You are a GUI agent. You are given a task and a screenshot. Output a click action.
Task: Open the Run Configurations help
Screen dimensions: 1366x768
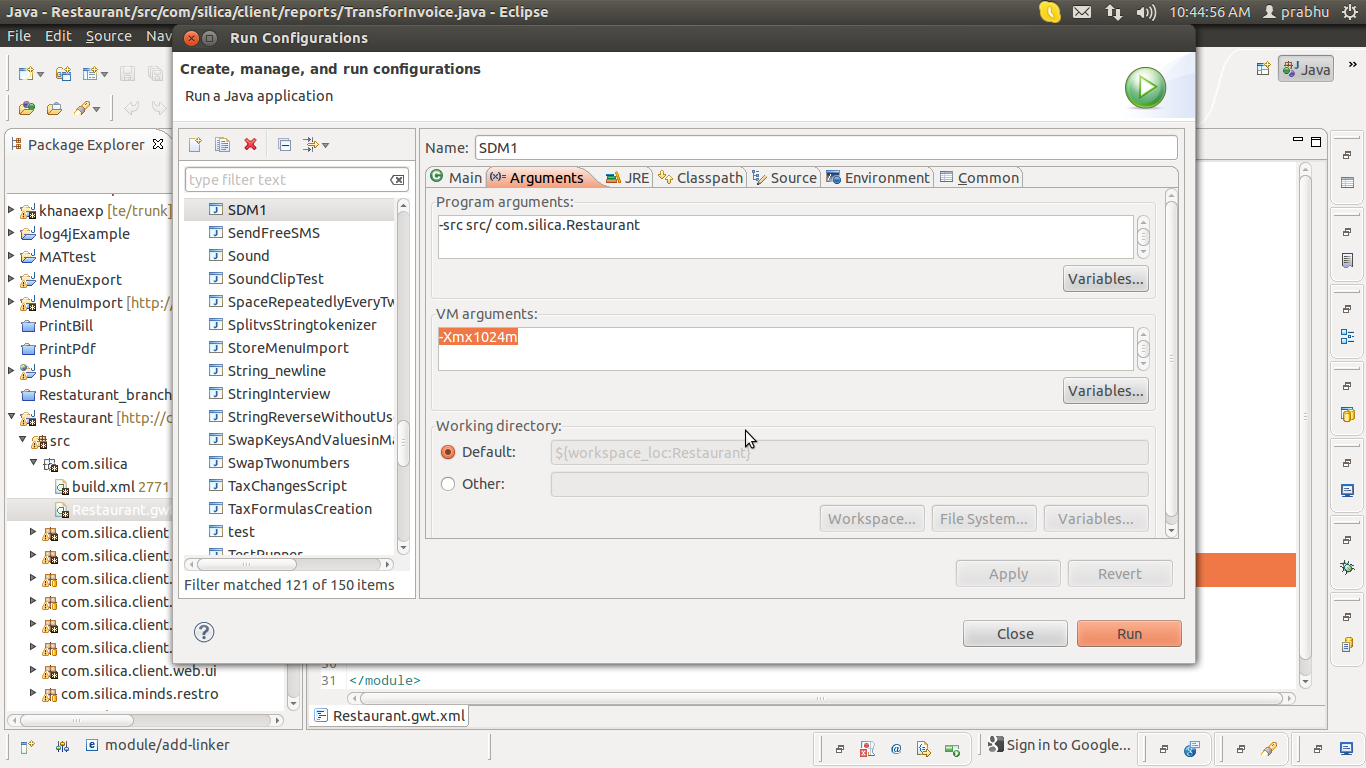click(204, 632)
